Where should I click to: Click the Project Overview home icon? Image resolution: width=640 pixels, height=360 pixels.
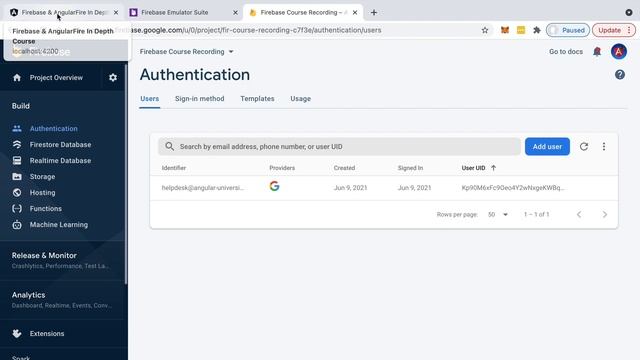coord(17,78)
